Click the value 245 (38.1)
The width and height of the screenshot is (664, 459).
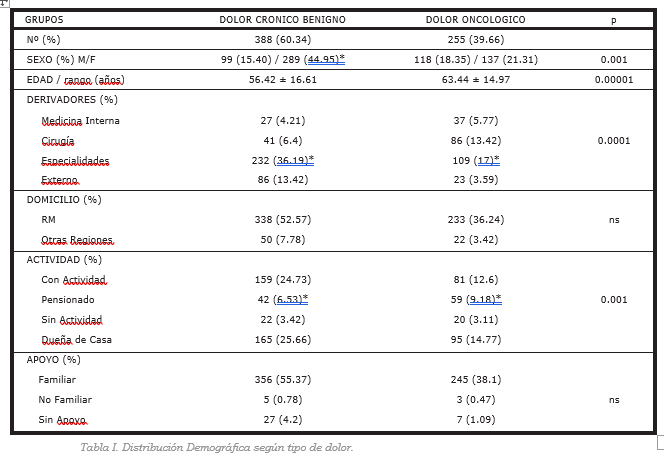pyautogui.click(x=476, y=379)
